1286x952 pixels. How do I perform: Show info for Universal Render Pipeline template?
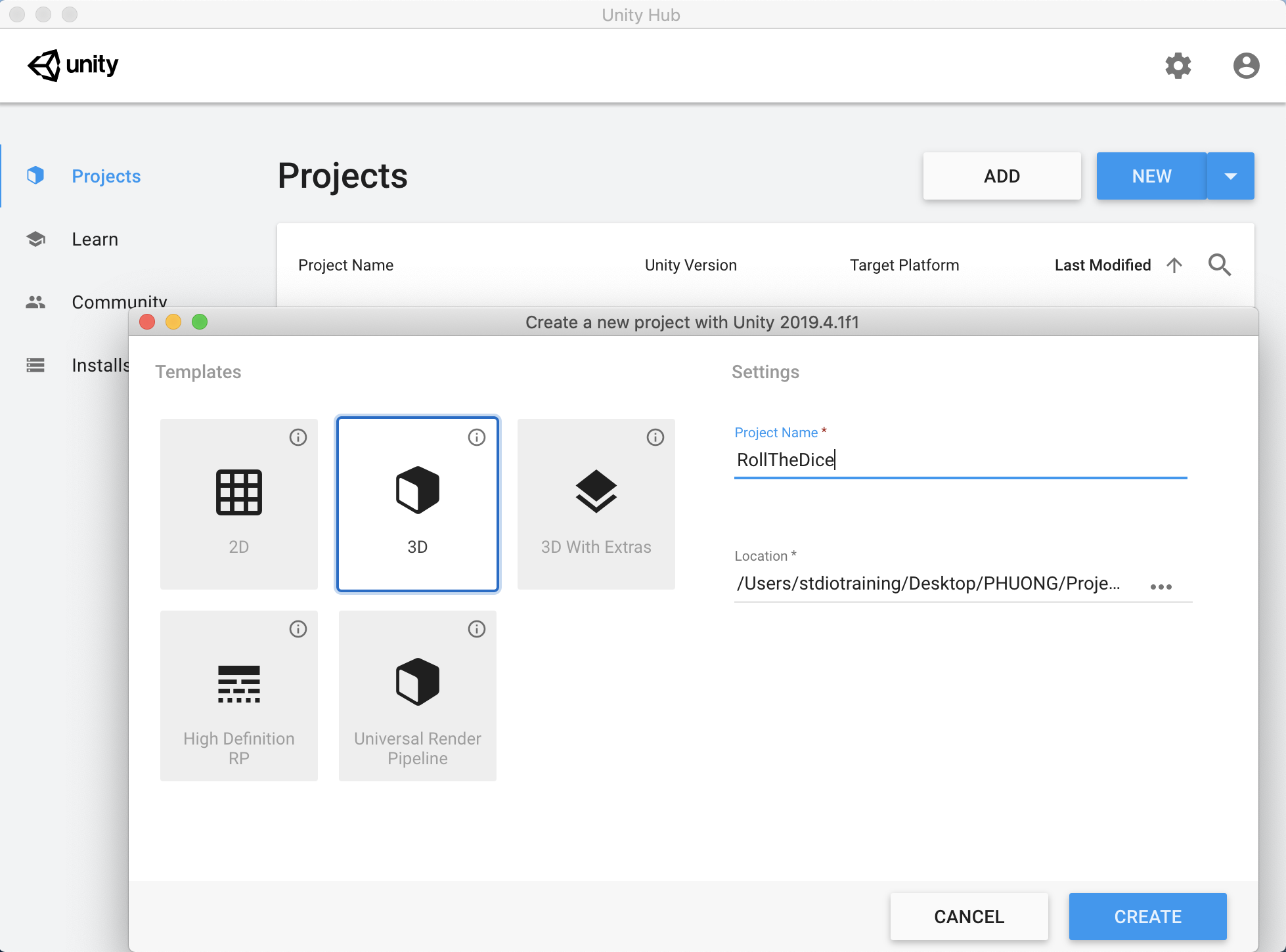point(477,629)
